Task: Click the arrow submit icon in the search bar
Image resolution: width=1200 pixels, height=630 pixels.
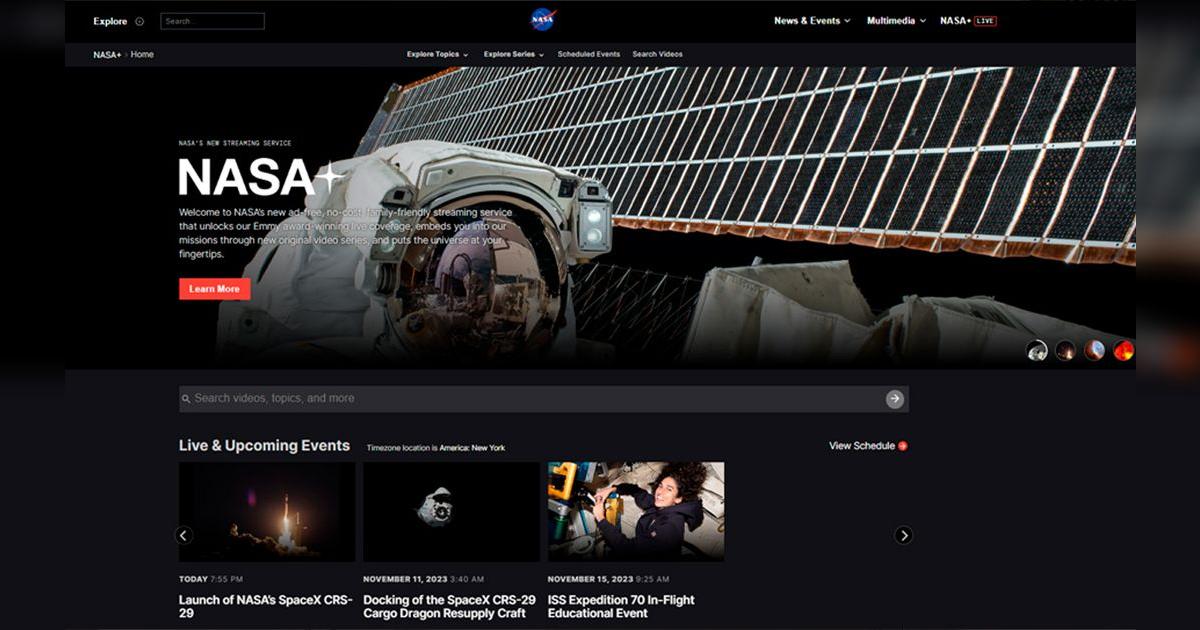Action: [x=894, y=398]
